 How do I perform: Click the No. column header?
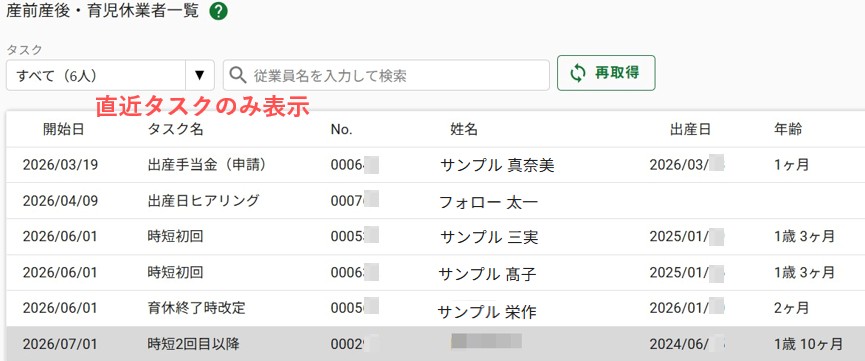pyautogui.click(x=341, y=130)
